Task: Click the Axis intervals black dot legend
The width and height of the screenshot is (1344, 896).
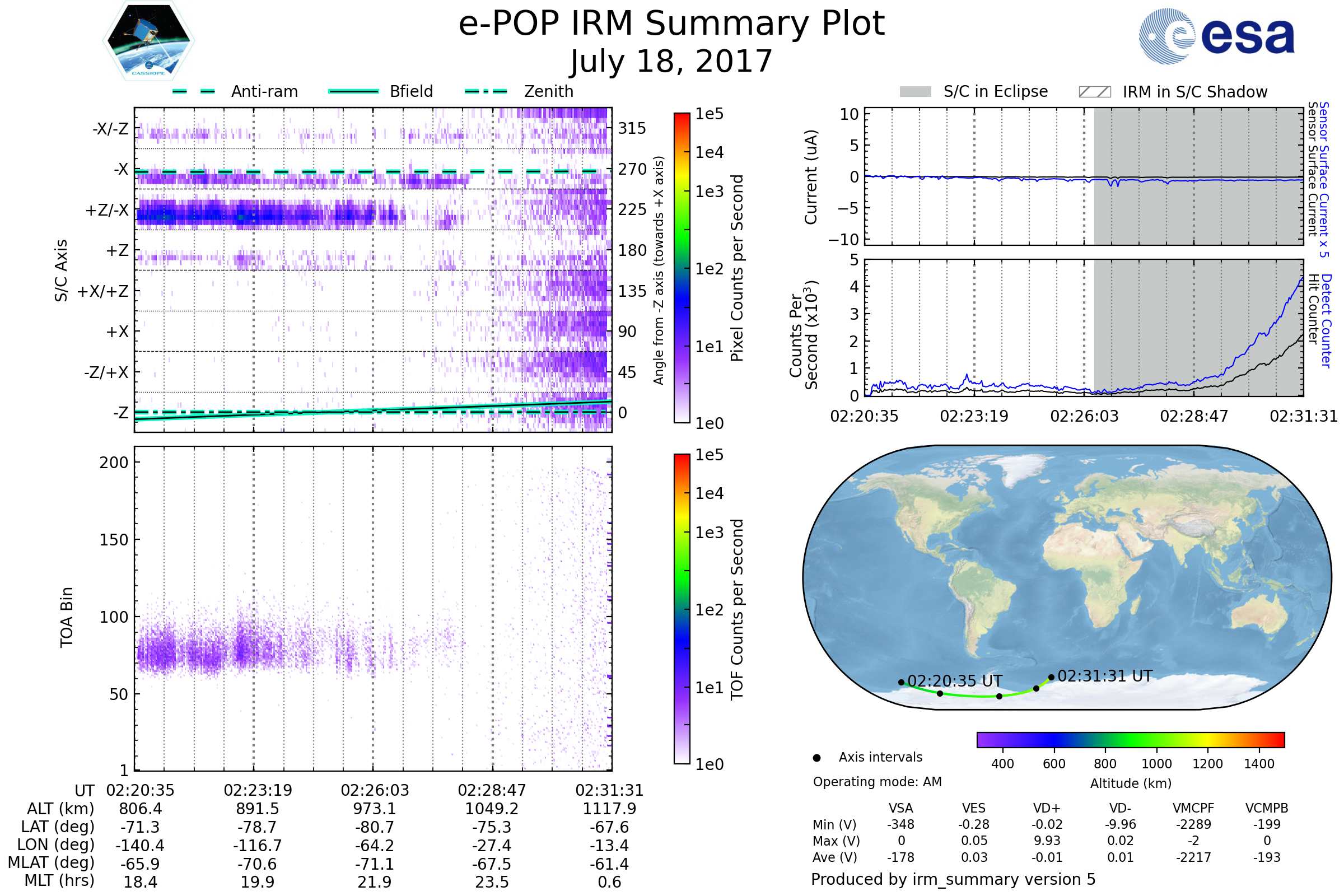Action: pyautogui.click(x=816, y=758)
